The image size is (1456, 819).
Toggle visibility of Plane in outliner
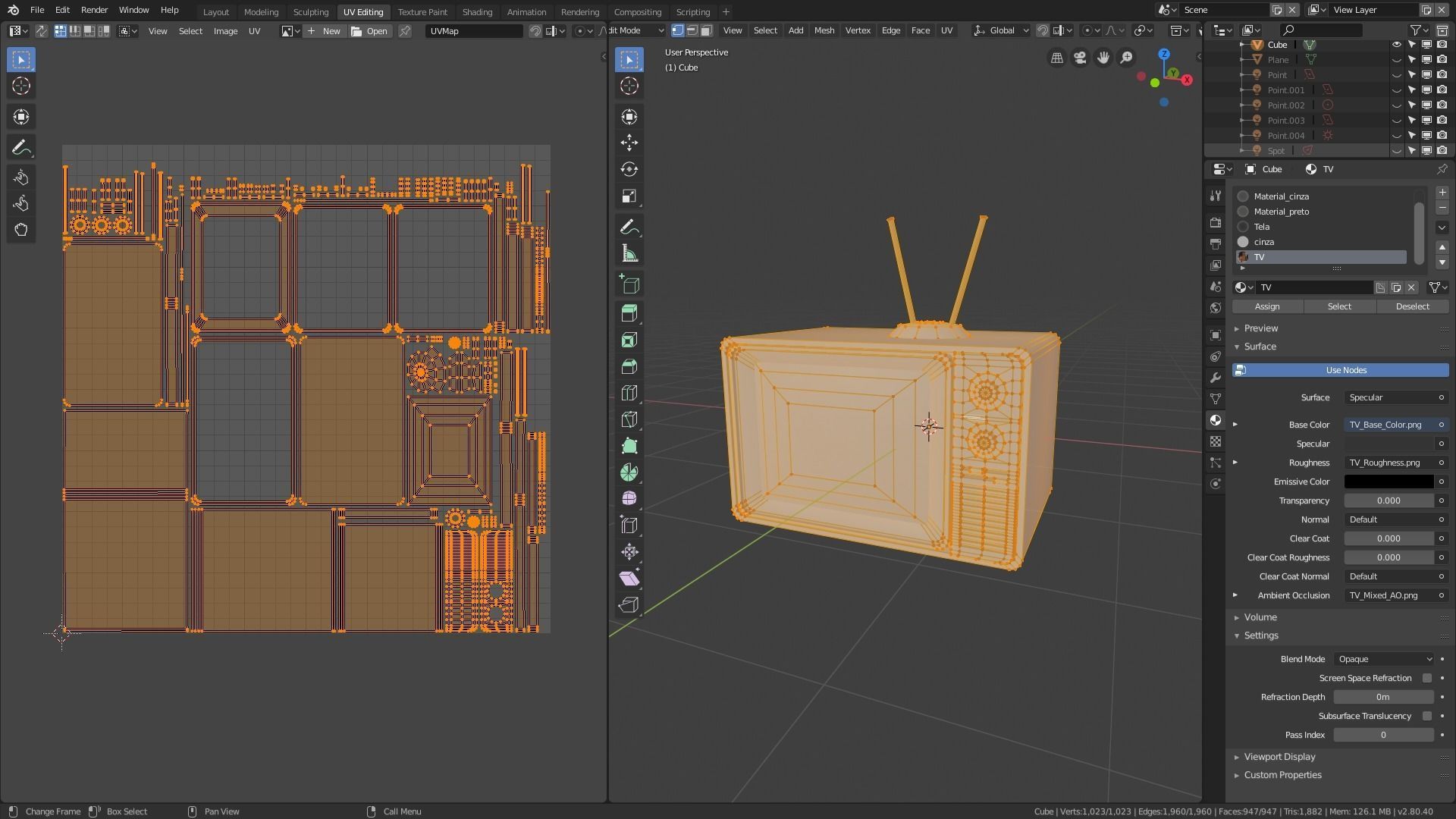1396,60
